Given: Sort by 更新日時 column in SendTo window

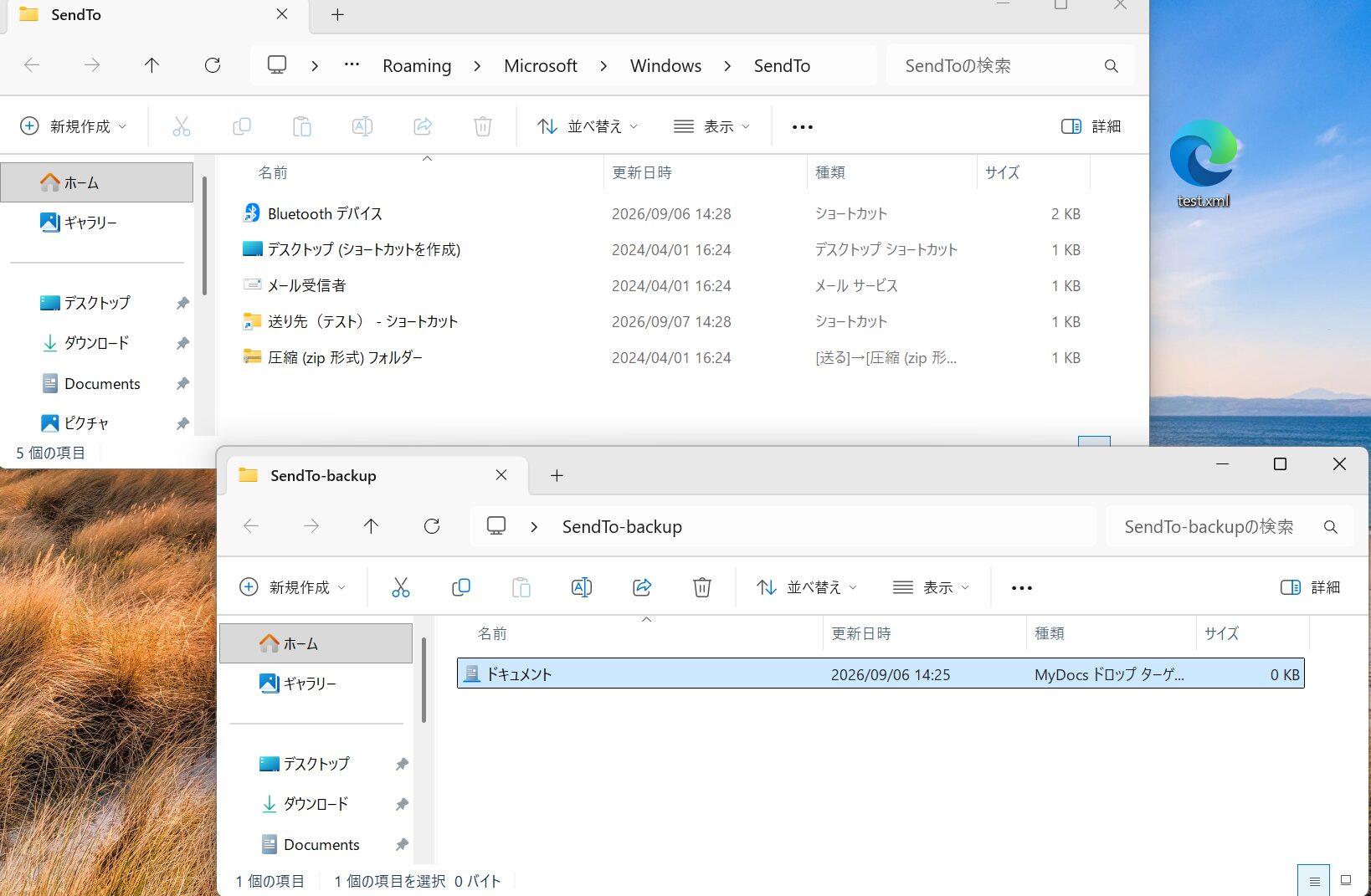Looking at the screenshot, I should pos(705,172).
